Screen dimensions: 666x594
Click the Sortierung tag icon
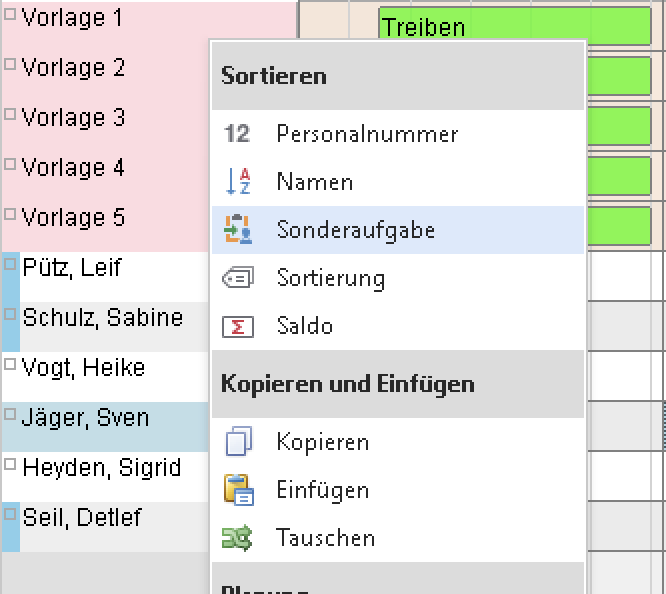coord(238,278)
